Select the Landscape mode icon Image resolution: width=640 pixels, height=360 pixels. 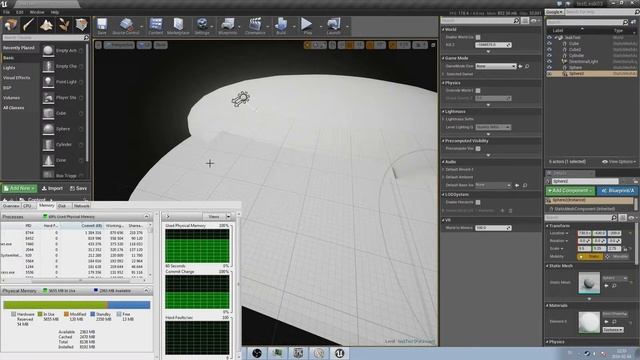pyautogui.click(x=46, y=25)
